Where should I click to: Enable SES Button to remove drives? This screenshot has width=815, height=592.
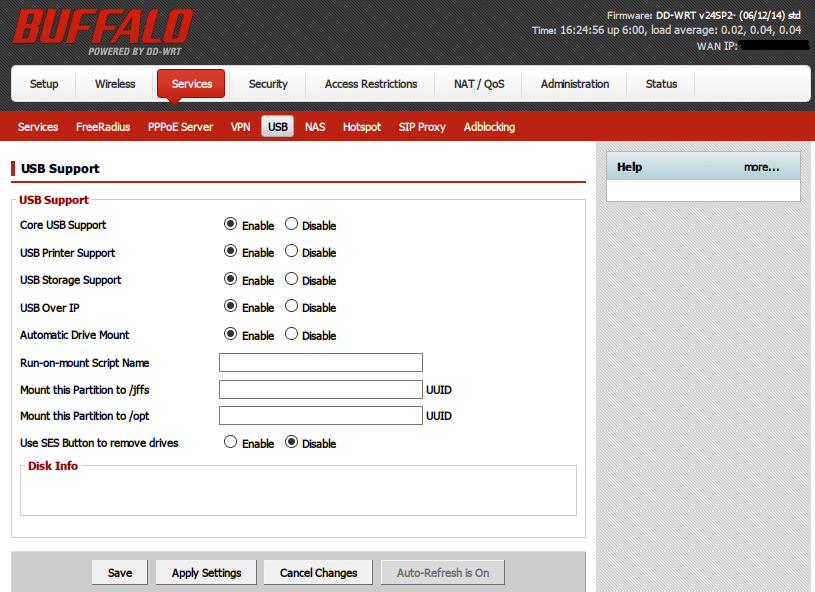(x=231, y=442)
